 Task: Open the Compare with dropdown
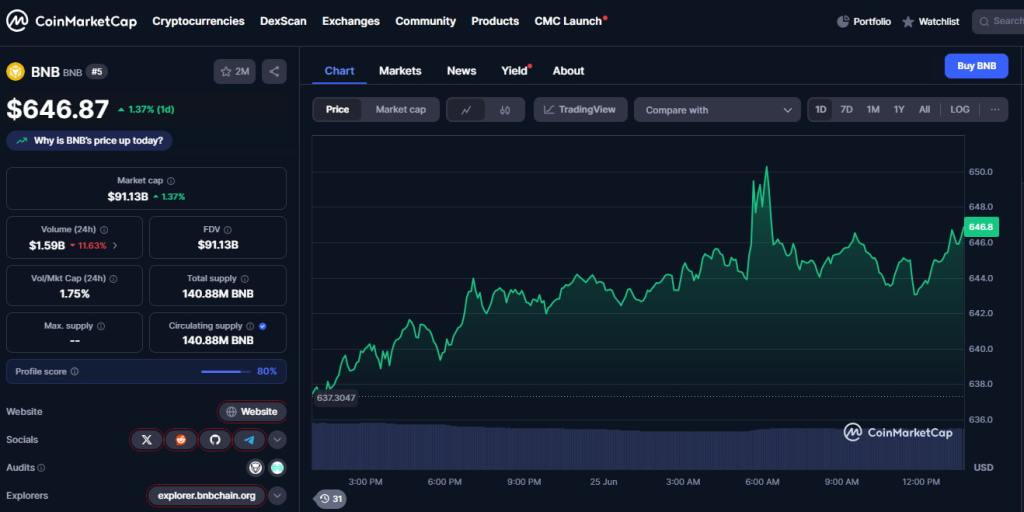point(717,110)
